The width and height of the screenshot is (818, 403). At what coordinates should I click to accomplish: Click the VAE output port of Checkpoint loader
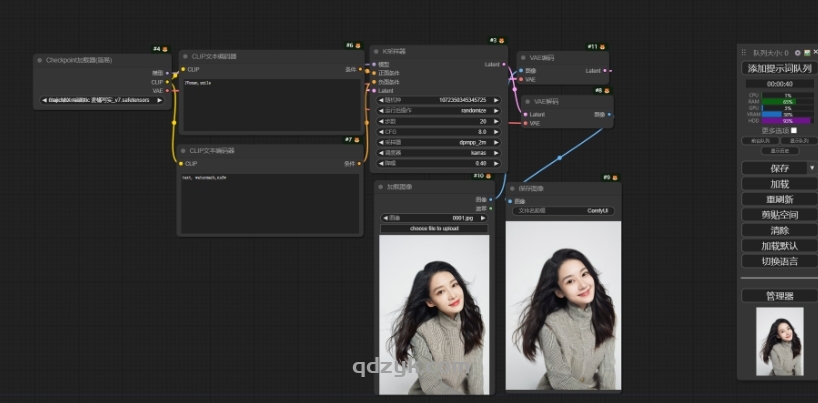click(x=167, y=90)
